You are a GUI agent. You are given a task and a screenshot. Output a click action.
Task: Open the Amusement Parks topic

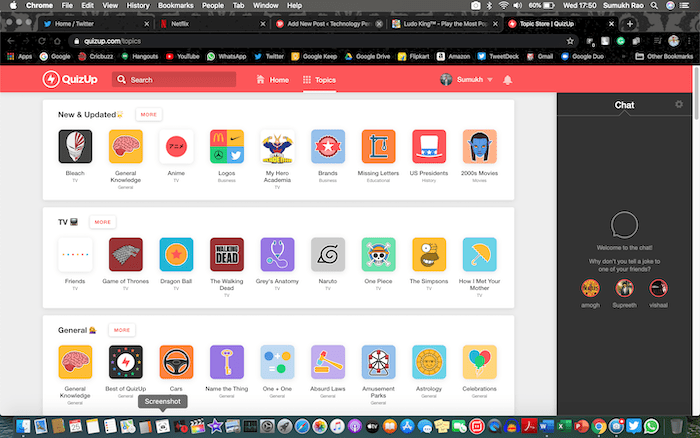(x=378, y=362)
